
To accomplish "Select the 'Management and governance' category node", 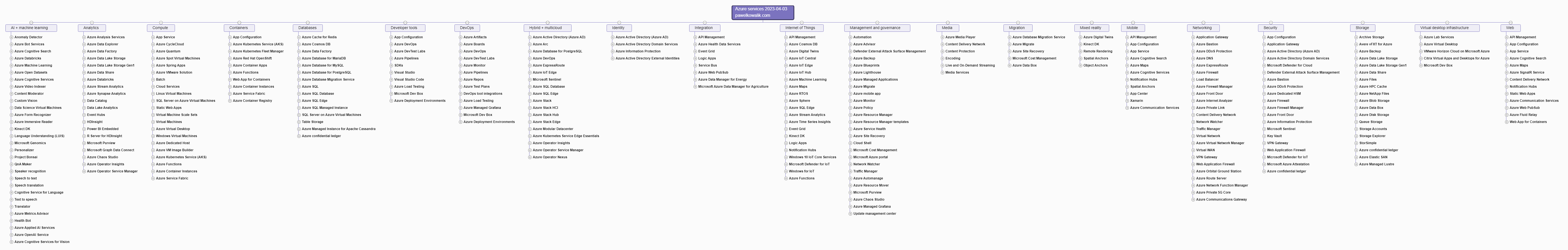I will 877,28.
